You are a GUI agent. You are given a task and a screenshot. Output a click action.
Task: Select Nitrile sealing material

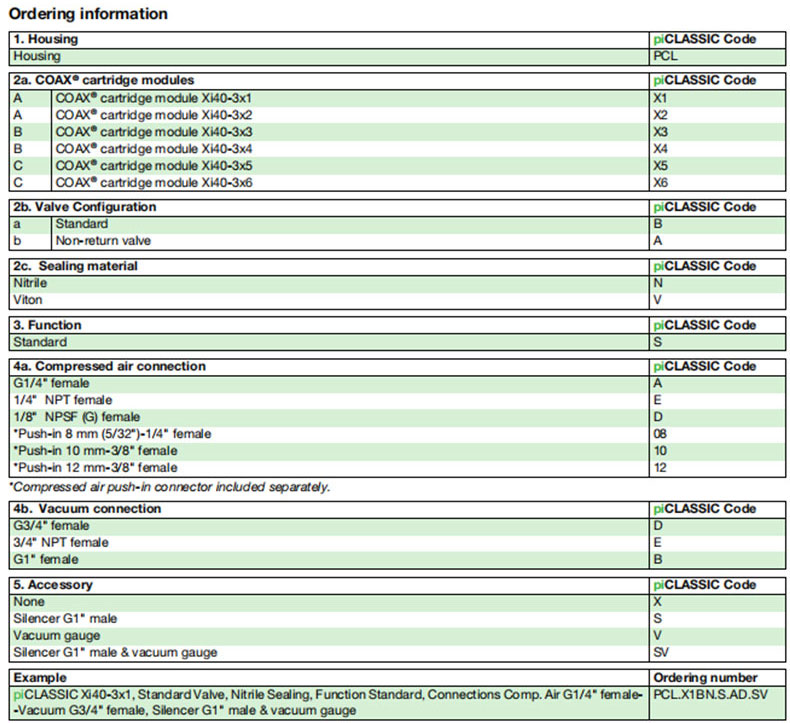[x=30, y=283]
